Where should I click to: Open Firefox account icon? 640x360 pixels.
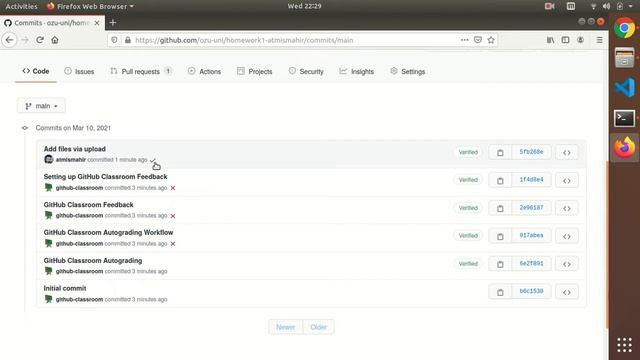click(580, 40)
